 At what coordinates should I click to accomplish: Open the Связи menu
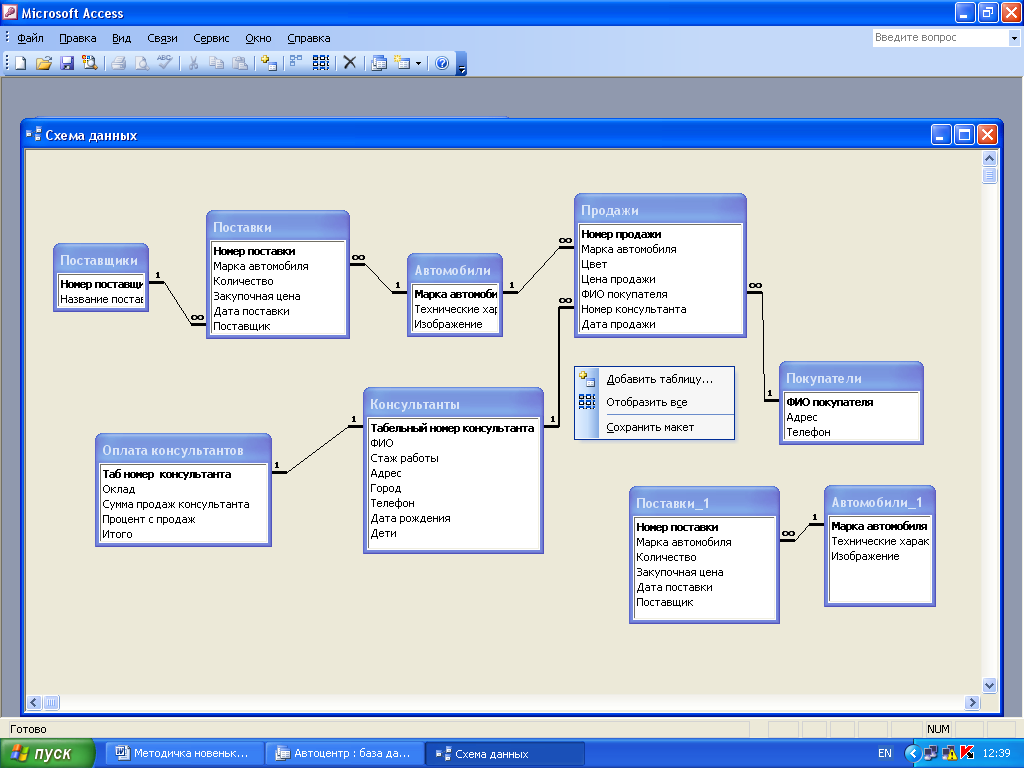(x=162, y=38)
